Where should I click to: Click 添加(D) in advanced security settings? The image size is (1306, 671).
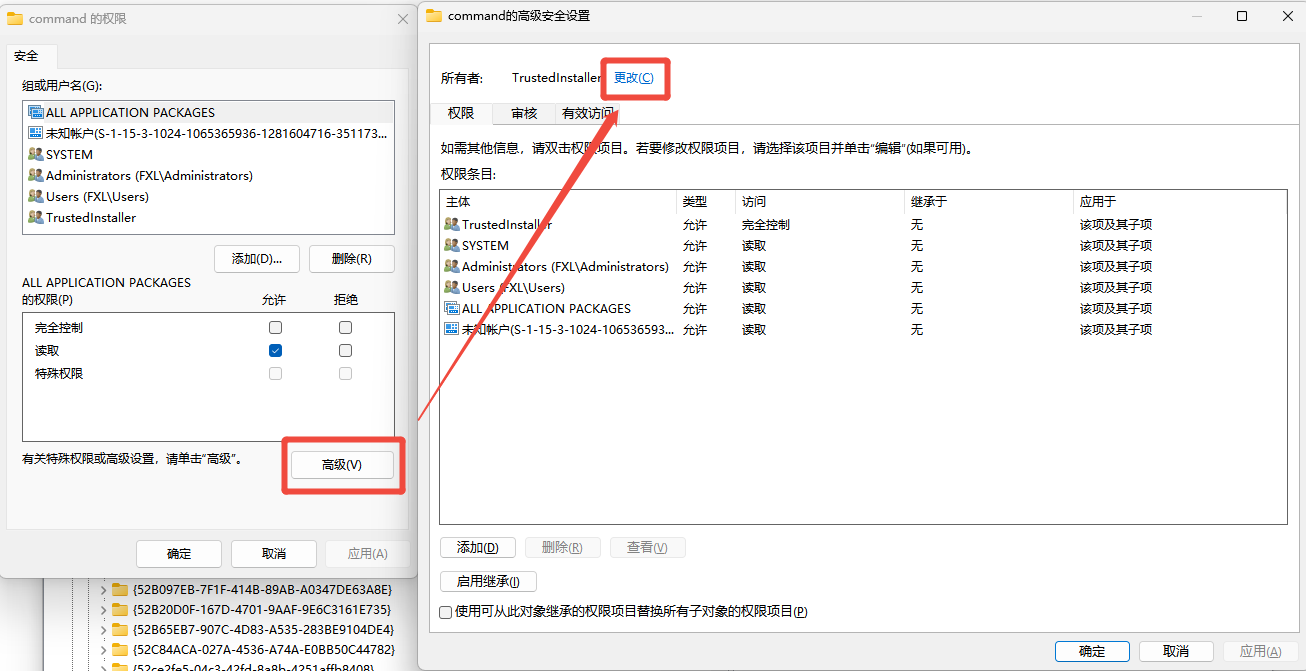(477, 547)
